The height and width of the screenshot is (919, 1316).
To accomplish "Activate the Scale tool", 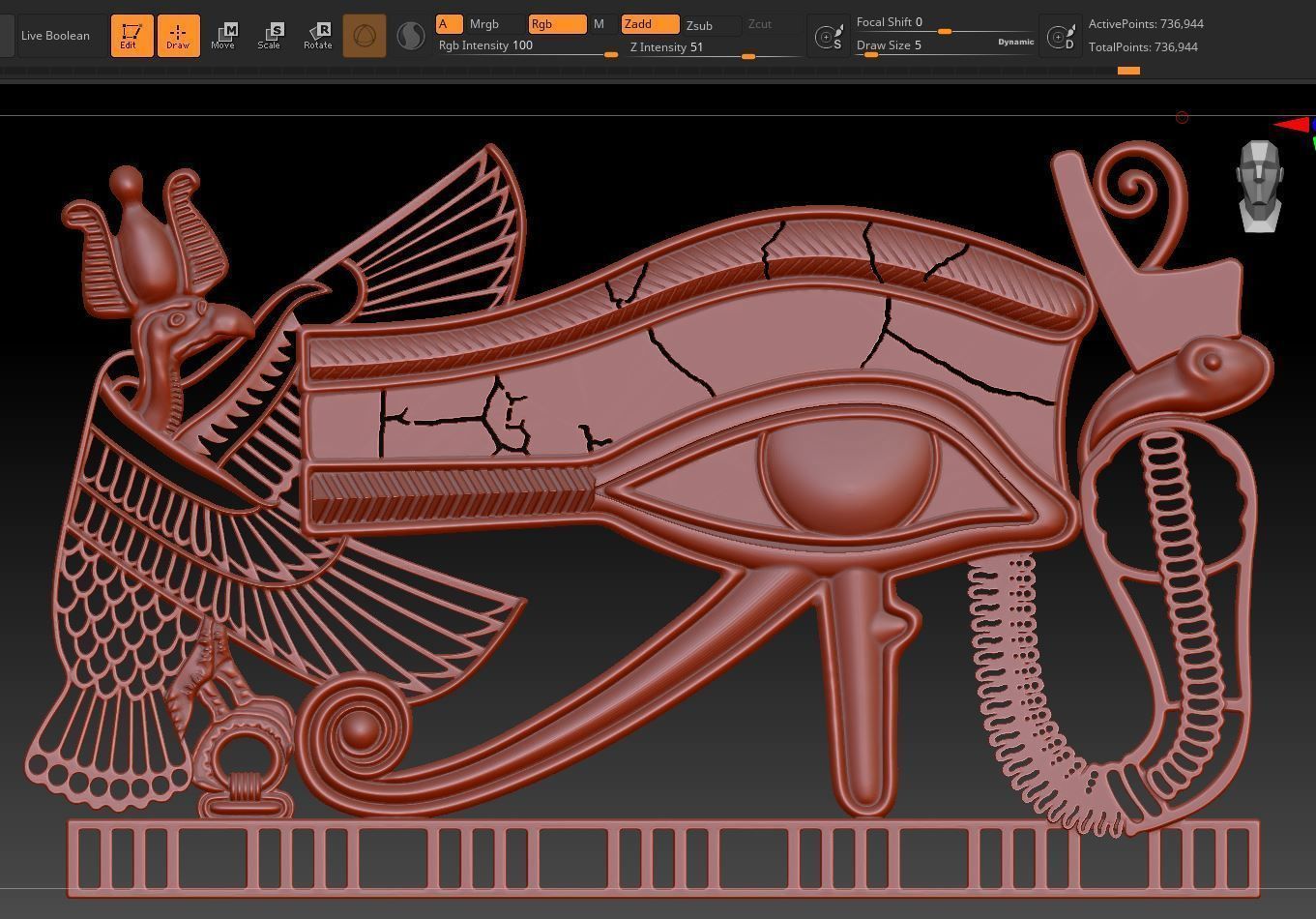I will (x=270, y=36).
